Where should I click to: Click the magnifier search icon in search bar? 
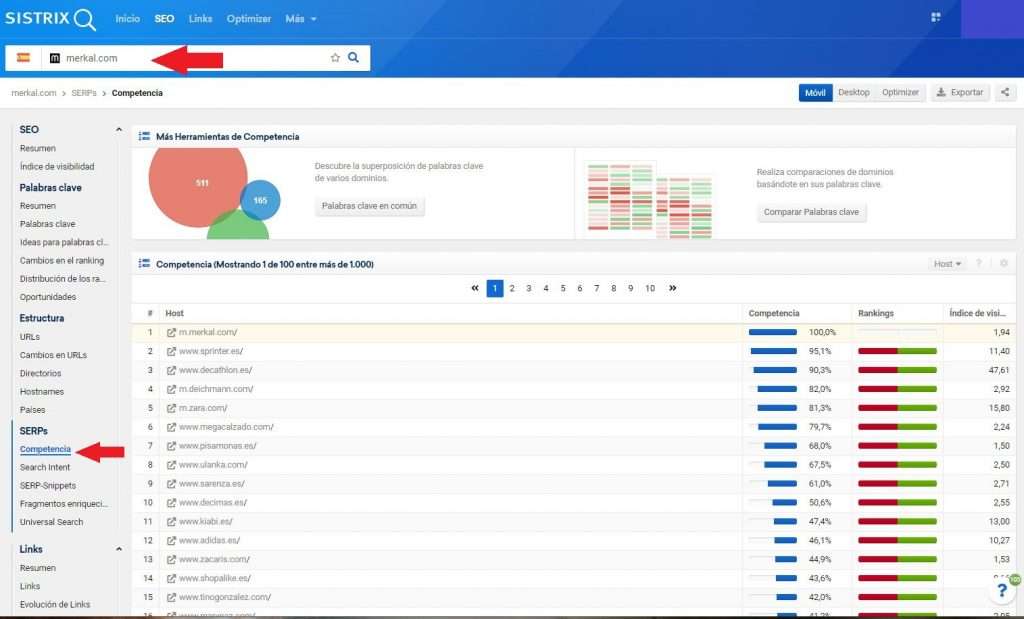353,57
